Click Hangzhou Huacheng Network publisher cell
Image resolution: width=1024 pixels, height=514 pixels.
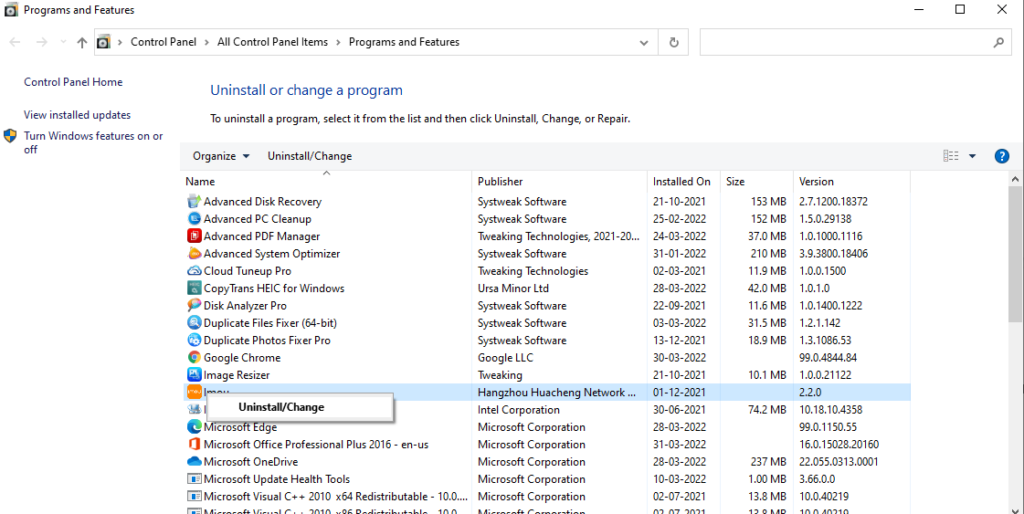click(556, 392)
